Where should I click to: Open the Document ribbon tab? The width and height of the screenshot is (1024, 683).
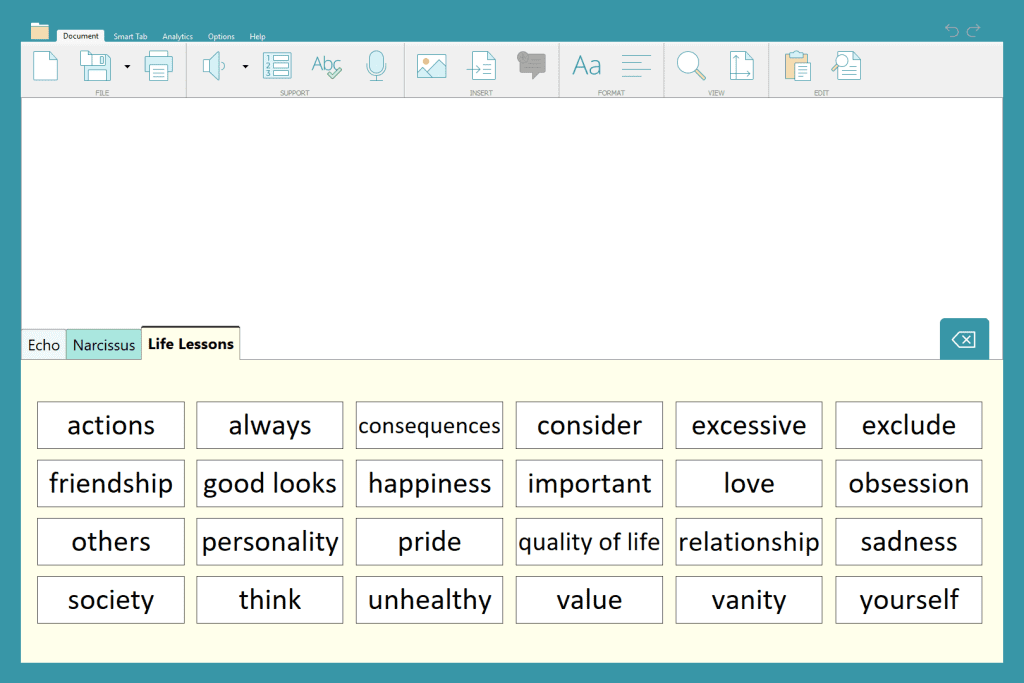click(x=80, y=36)
